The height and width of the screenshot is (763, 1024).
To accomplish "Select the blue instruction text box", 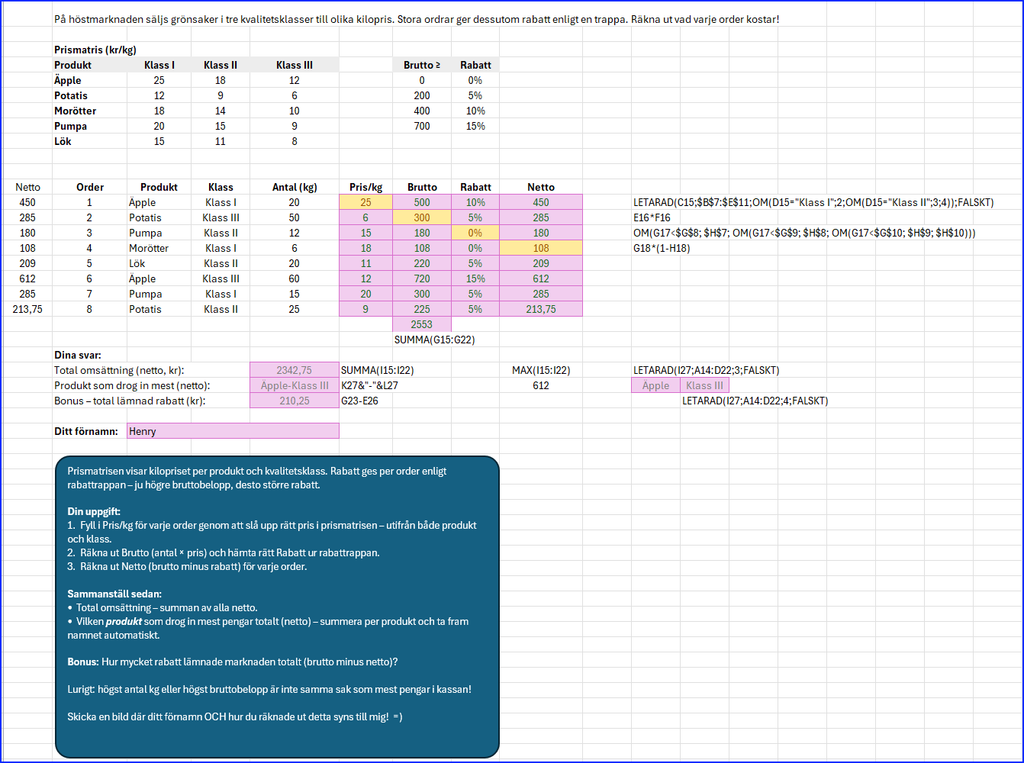I will 278,607.
